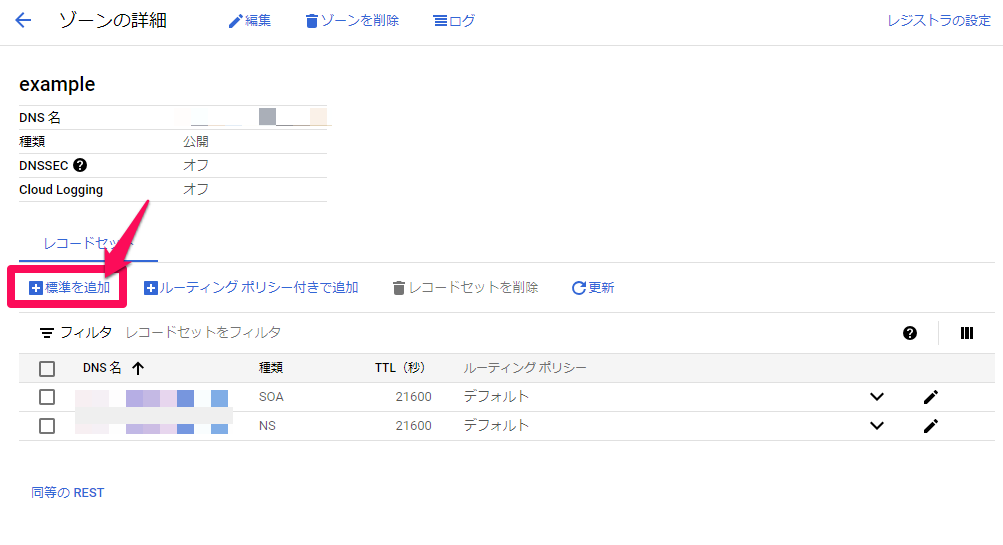
Task: Click the example zone name heading
Action: coord(57,84)
